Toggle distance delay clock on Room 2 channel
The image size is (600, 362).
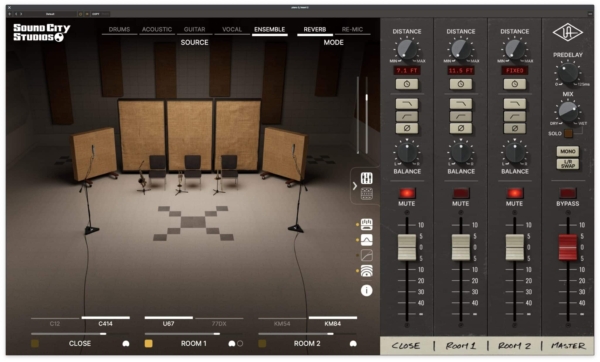click(x=515, y=84)
